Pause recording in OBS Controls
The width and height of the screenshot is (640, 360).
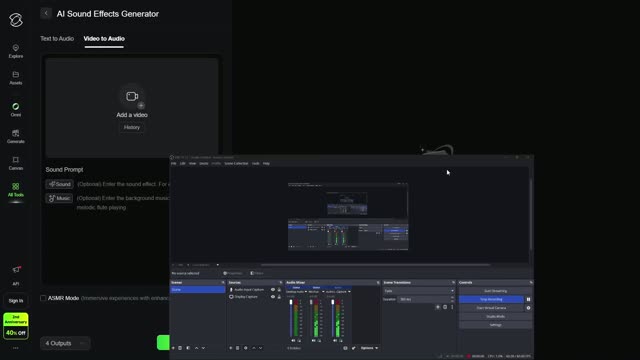[528, 300]
